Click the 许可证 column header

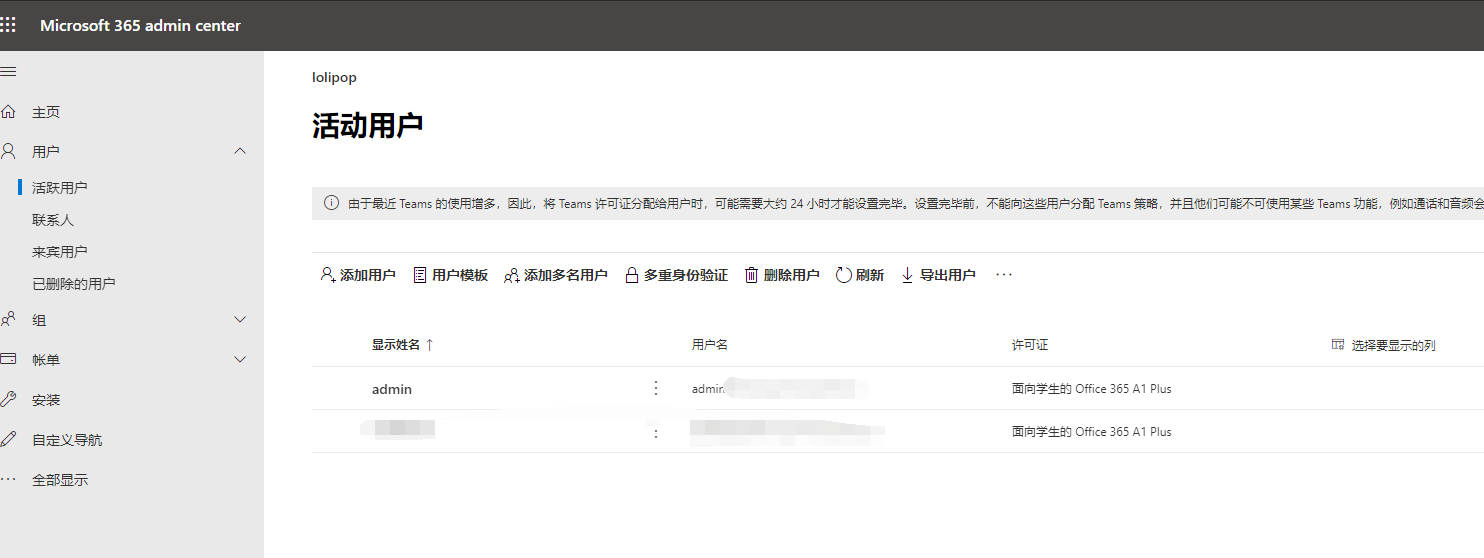coord(1030,344)
